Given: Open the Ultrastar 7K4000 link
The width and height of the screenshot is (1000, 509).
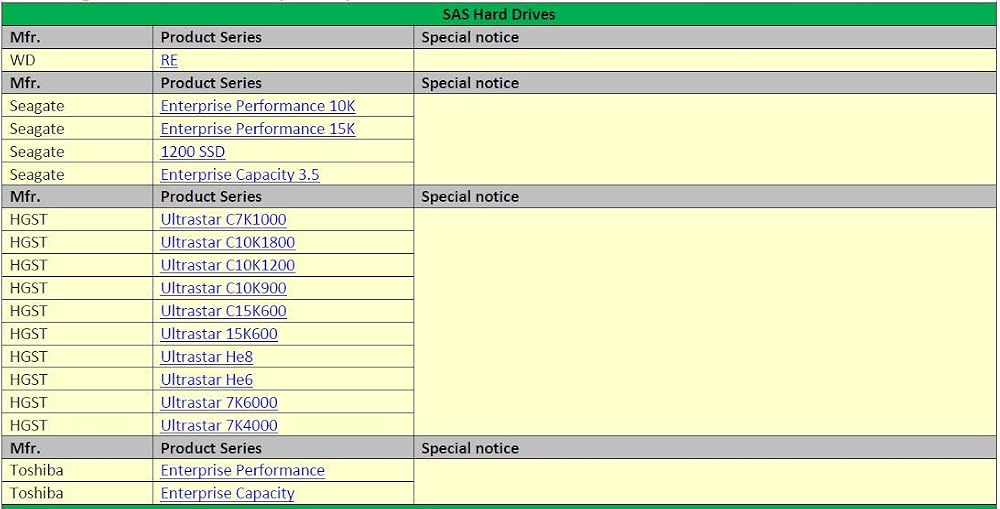Looking at the screenshot, I should point(219,425).
